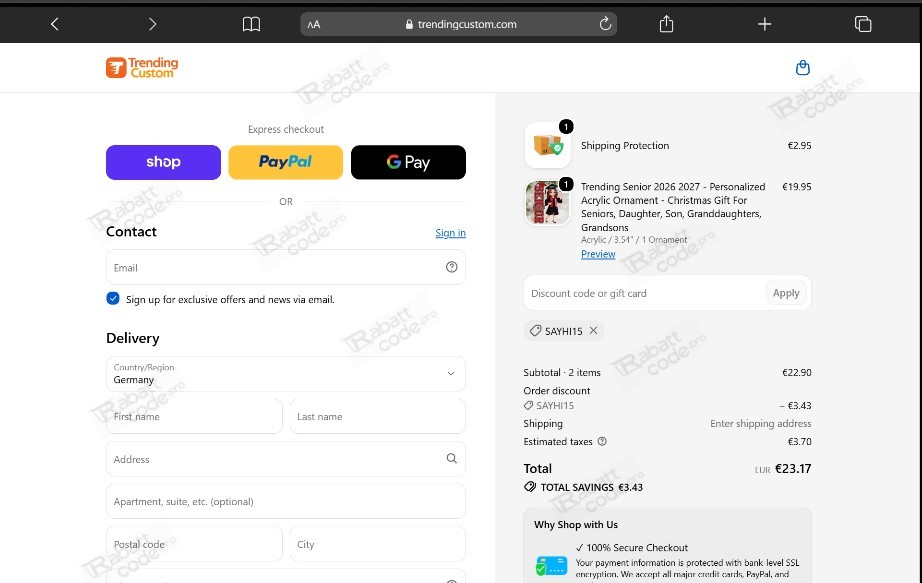Viewport: 922px width, 583px height.
Task: Remove the SAYHI15 discount code tag
Action: tap(593, 331)
